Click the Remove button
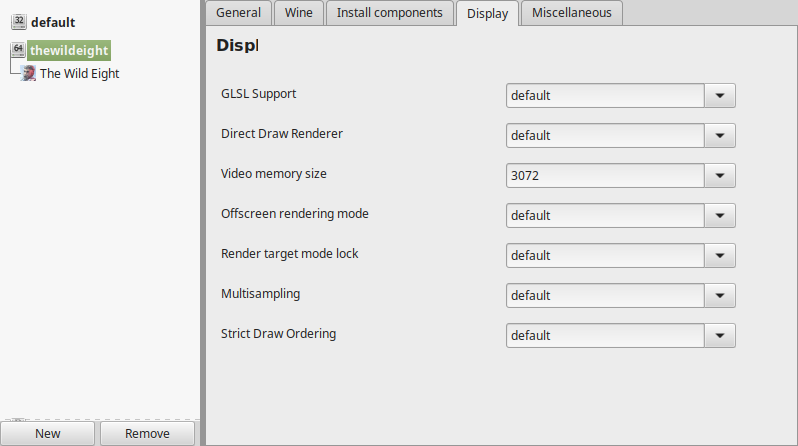Viewport: 798px width, 446px height. (147, 433)
